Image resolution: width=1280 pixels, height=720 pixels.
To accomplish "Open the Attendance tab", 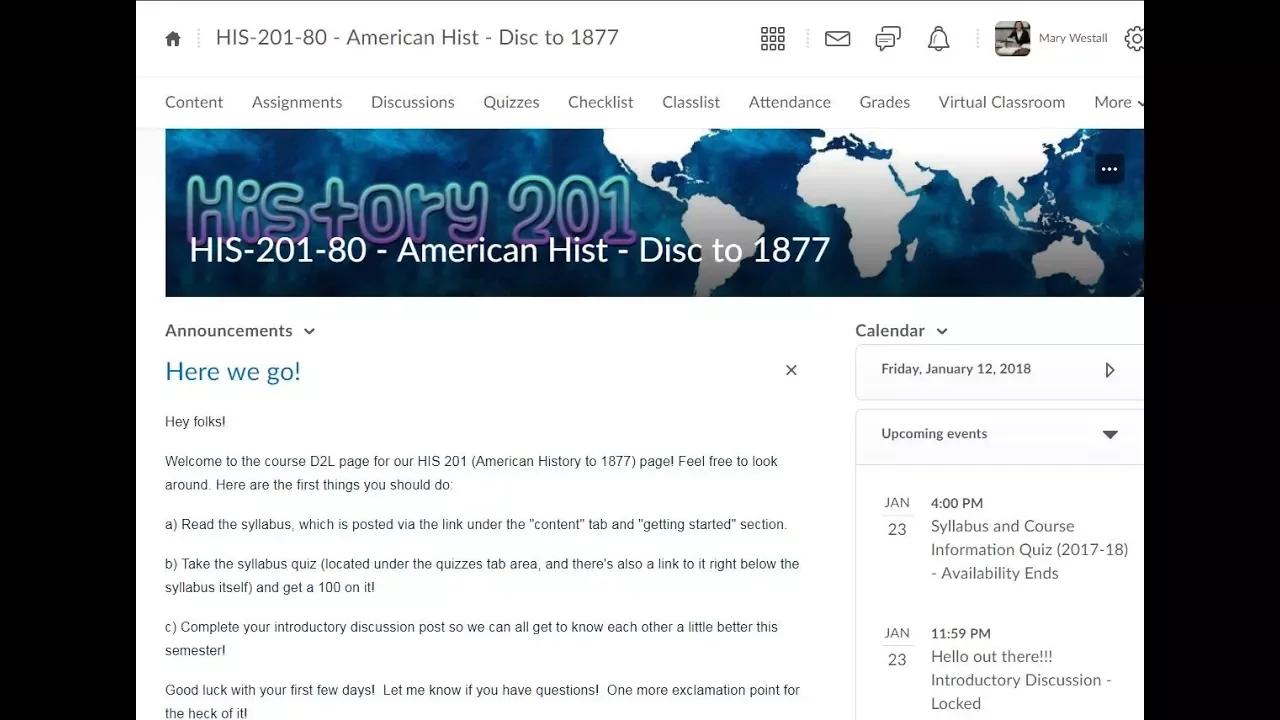I will 790,102.
